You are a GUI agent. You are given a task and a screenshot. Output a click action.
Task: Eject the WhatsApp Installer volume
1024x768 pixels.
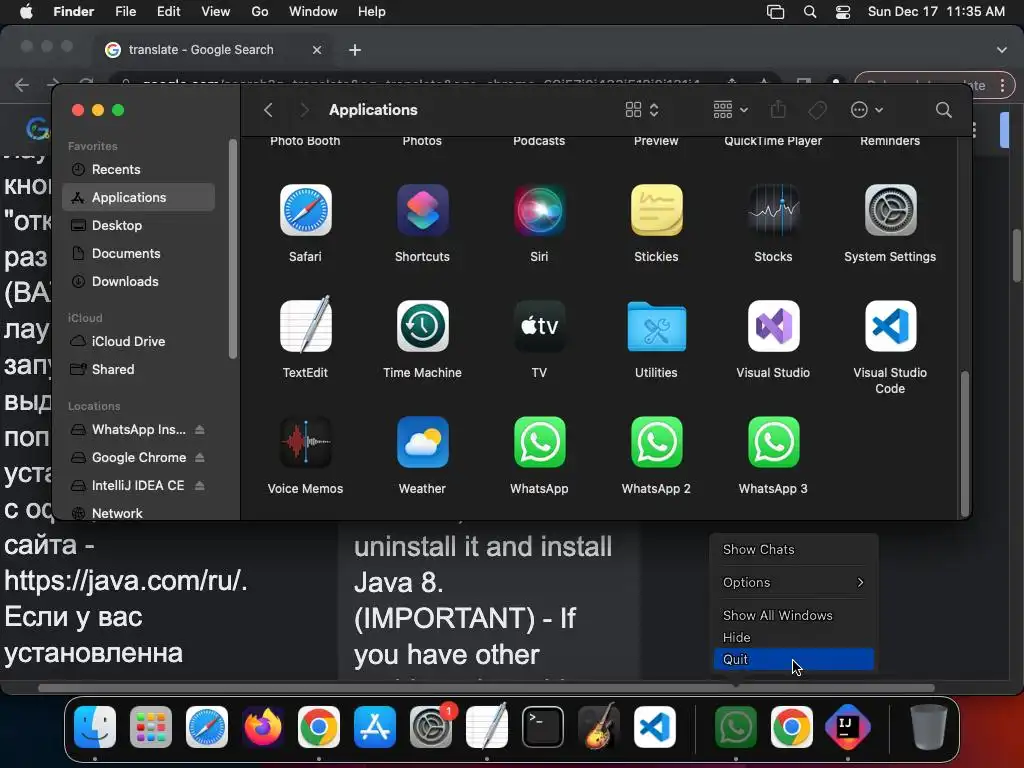pos(200,430)
